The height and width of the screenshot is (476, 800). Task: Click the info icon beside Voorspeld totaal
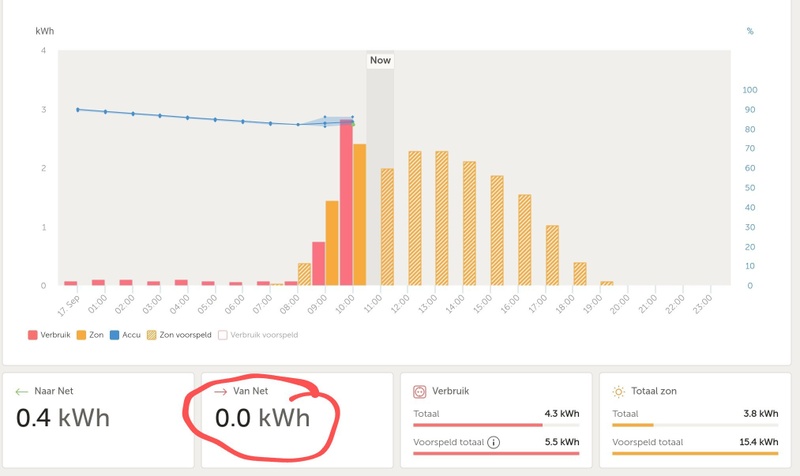pos(494,442)
